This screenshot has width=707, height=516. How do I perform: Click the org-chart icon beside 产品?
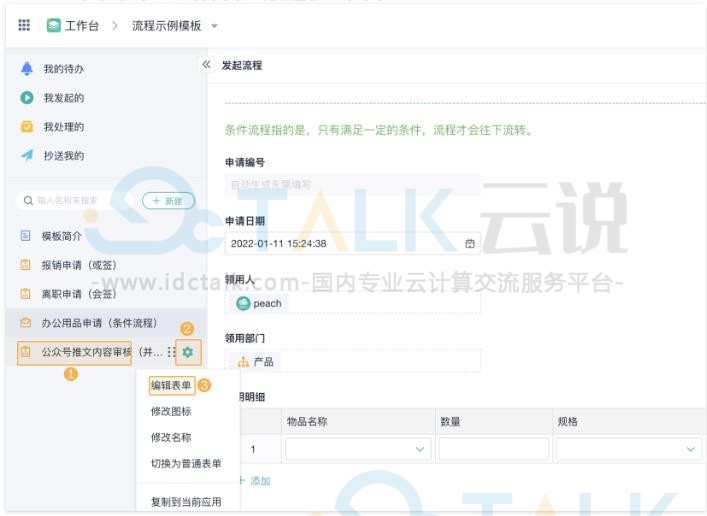coord(243,362)
